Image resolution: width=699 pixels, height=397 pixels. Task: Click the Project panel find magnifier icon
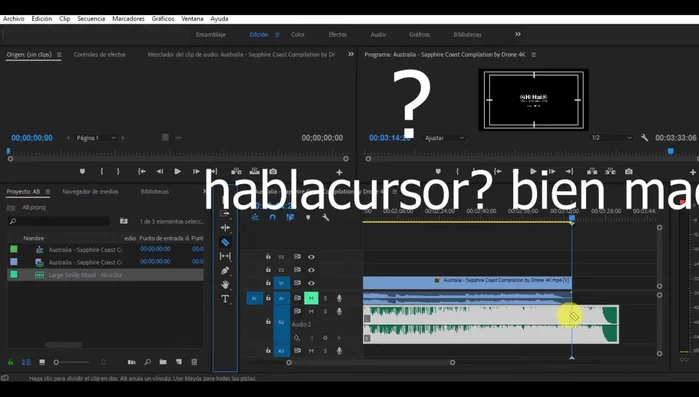[148, 362]
